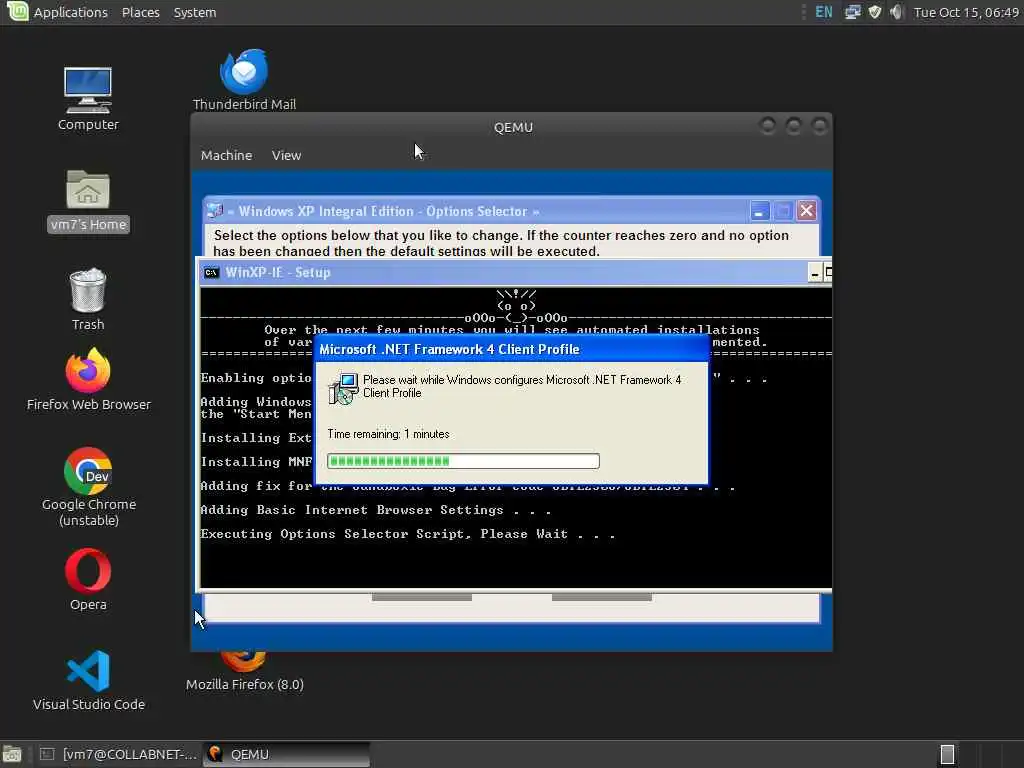Click the Options Selector window icon

(x=214, y=211)
